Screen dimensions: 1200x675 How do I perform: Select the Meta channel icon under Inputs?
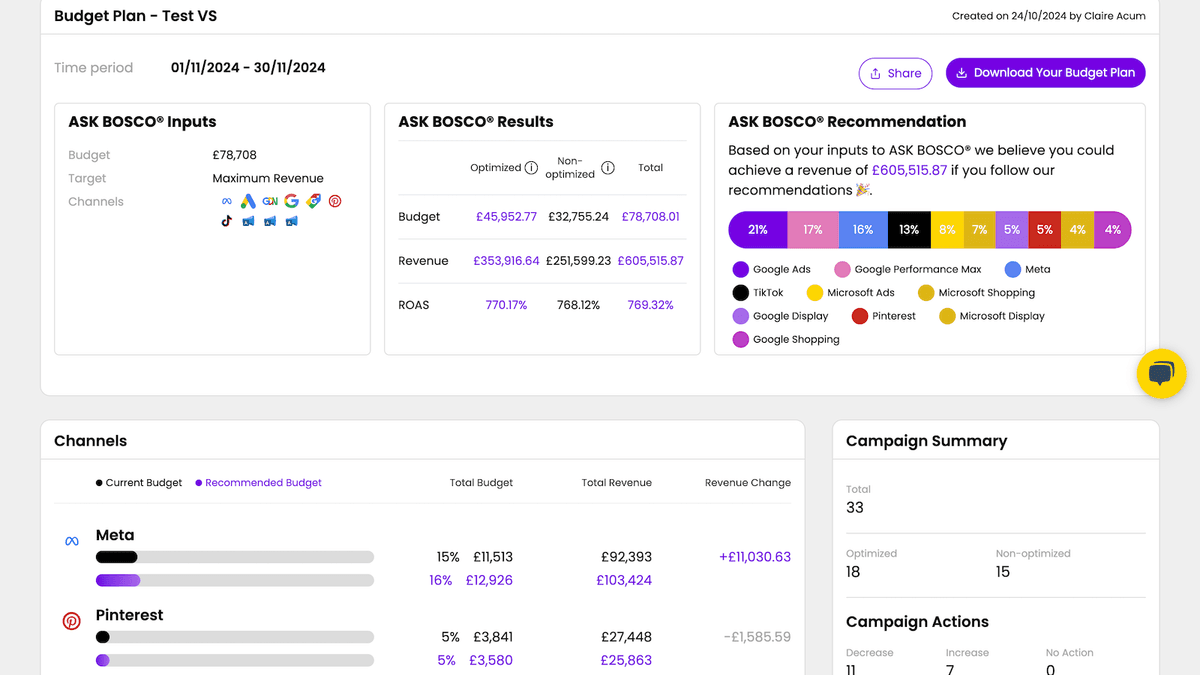pos(227,201)
